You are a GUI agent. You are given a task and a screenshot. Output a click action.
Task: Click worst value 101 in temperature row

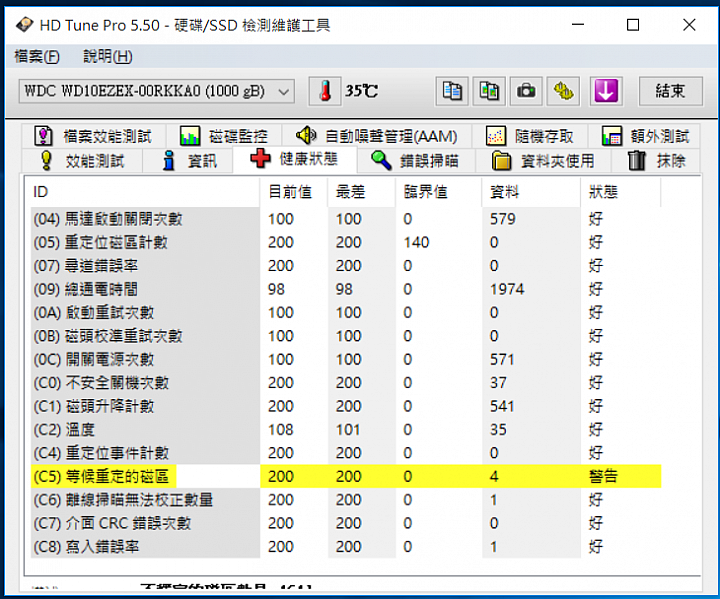(x=348, y=429)
